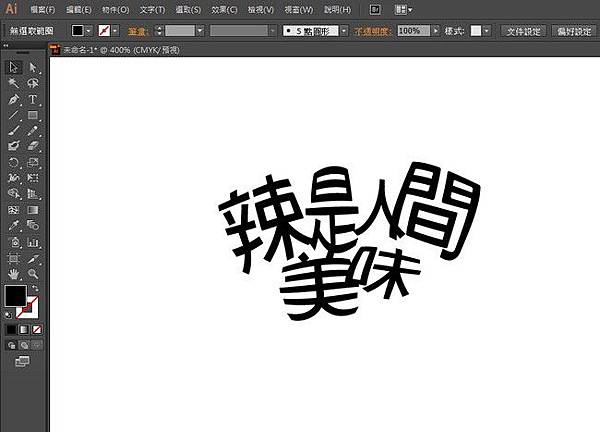Image resolution: width=600 pixels, height=432 pixels.
Task: Apply solid Color mode button
Action: (11, 329)
